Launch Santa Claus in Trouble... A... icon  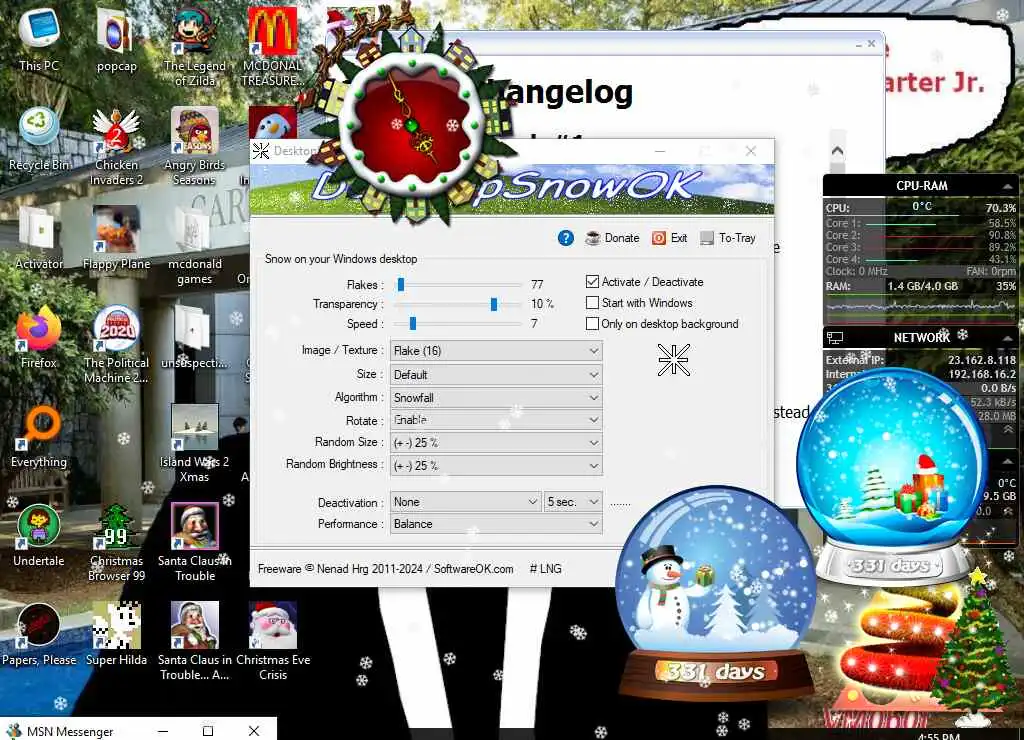(195, 641)
